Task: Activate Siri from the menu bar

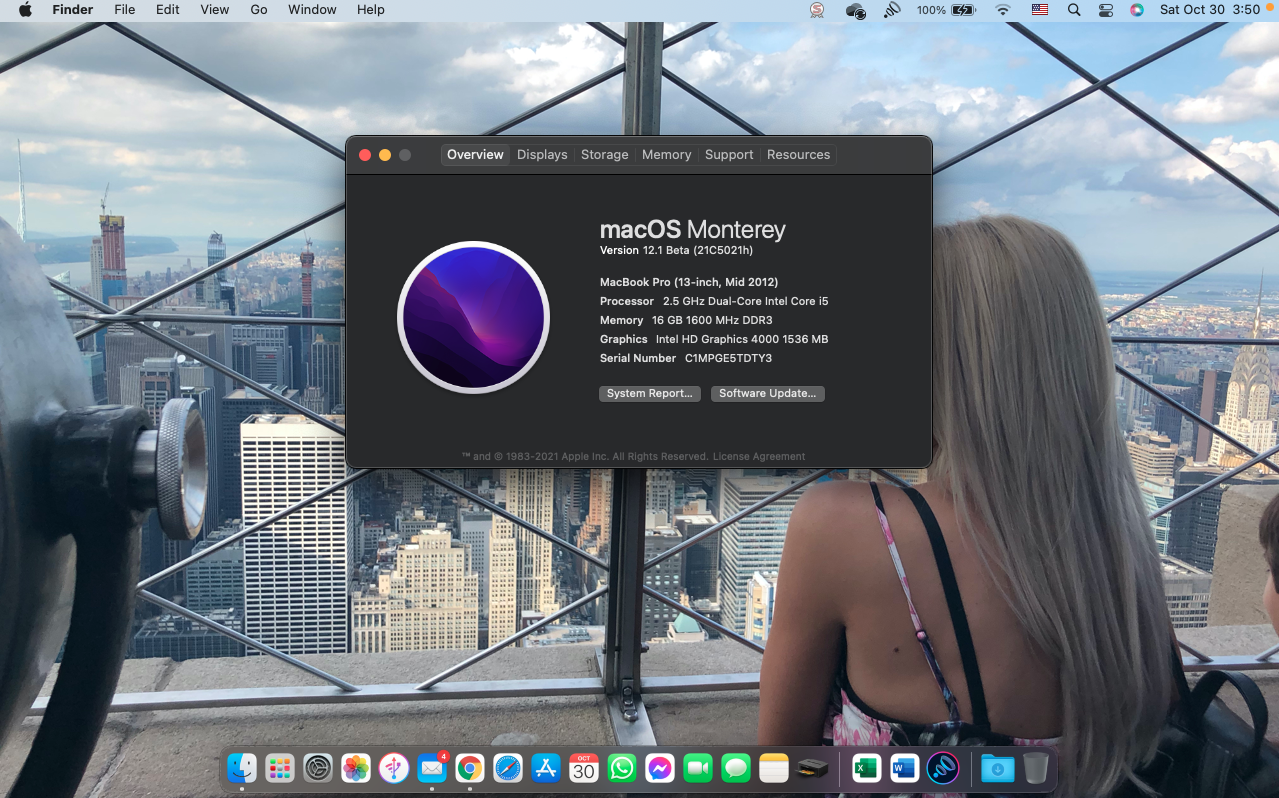Action: [1137, 10]
